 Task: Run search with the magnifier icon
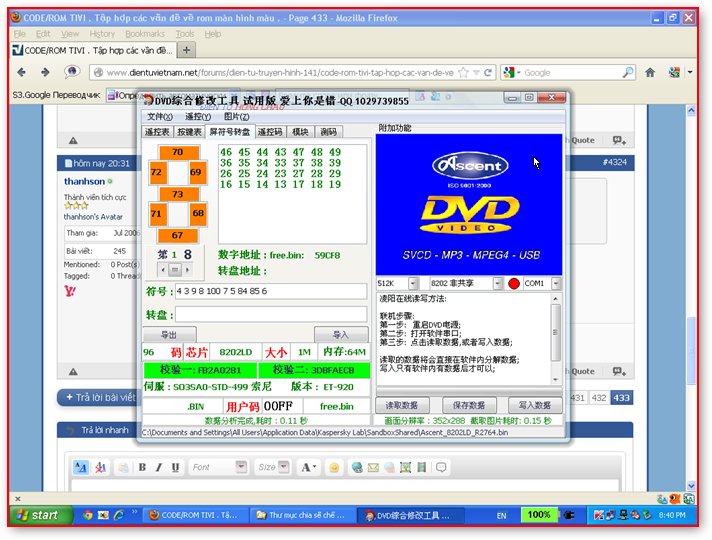627,72
